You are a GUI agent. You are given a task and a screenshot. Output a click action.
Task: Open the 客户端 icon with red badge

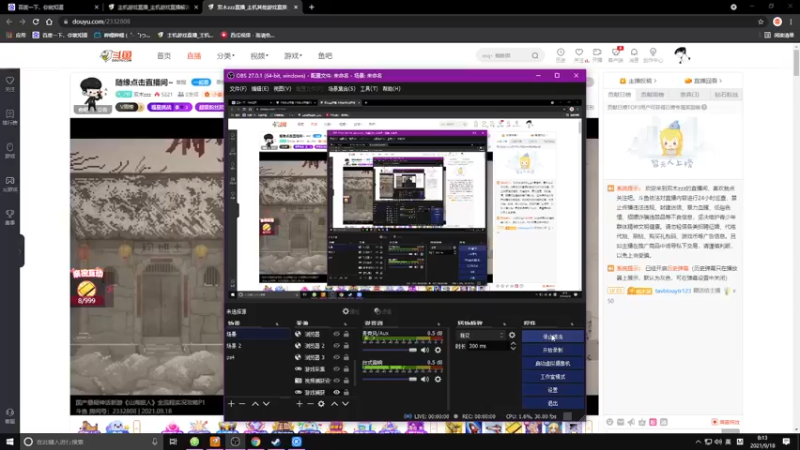(x=616, y=52)
